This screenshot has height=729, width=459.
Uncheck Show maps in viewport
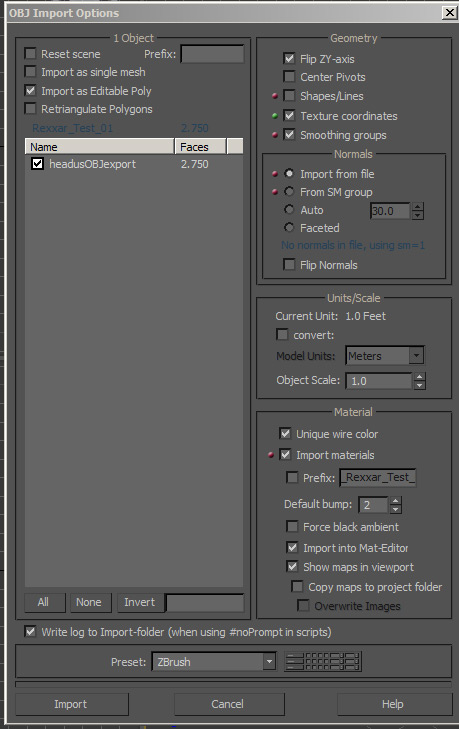click(x=293, y=566)
